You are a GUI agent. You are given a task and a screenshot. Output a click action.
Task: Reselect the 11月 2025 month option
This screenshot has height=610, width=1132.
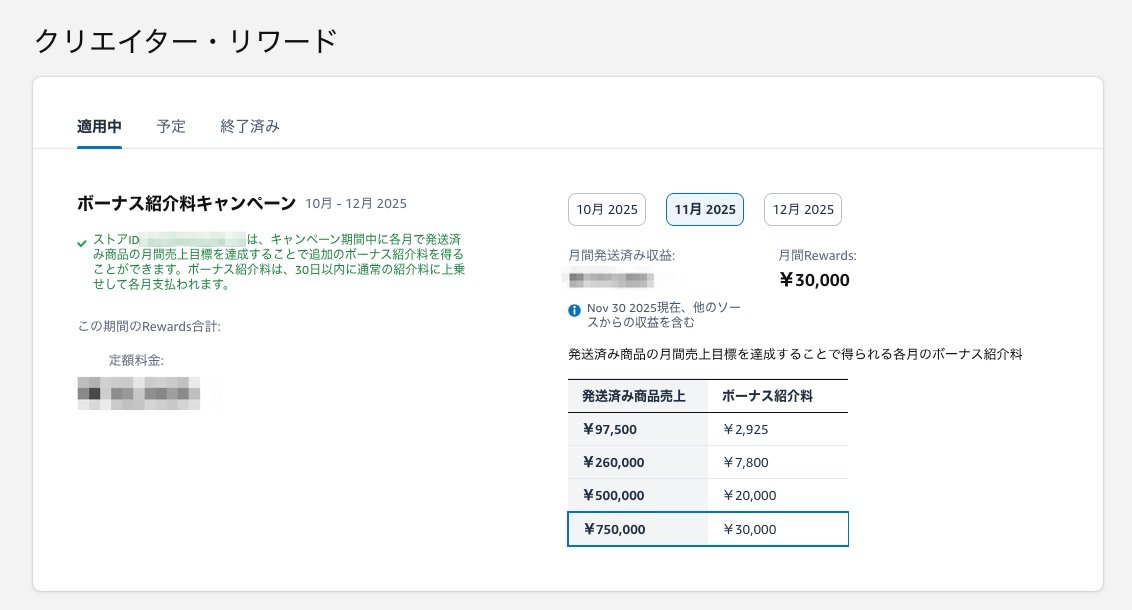[705, 209]
